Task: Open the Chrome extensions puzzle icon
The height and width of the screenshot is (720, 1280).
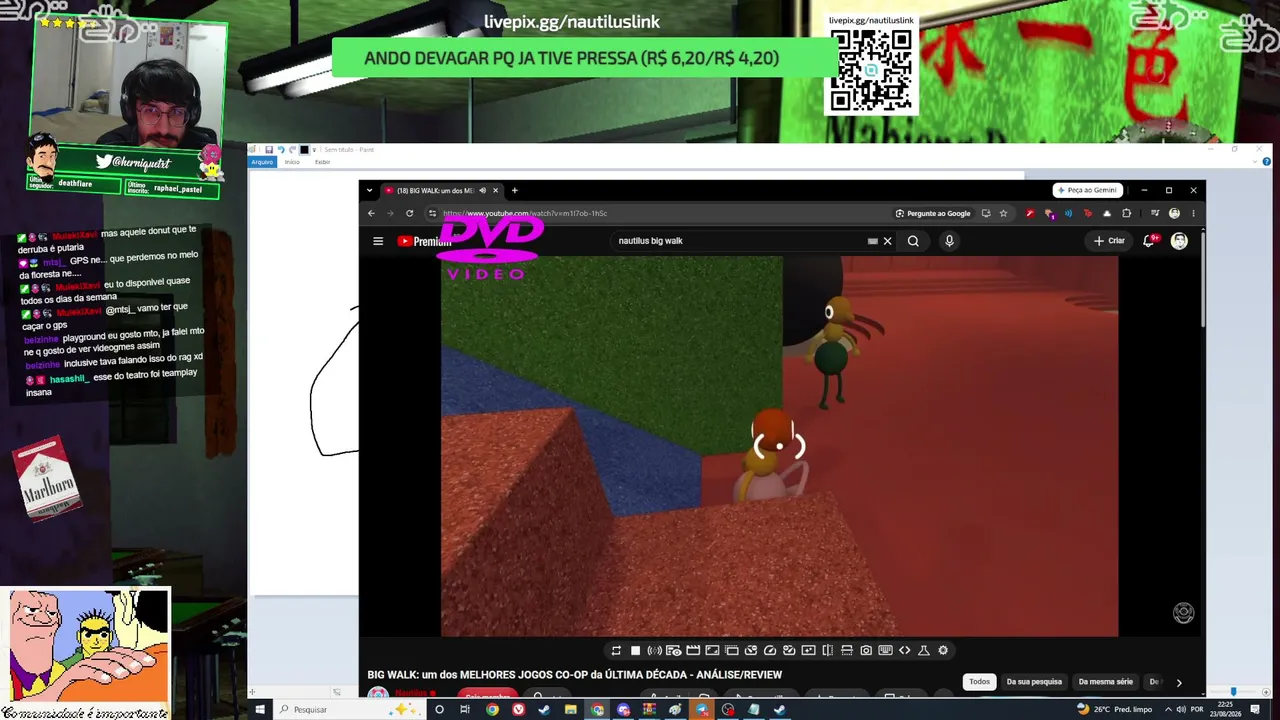Action: pos(1126,213)
